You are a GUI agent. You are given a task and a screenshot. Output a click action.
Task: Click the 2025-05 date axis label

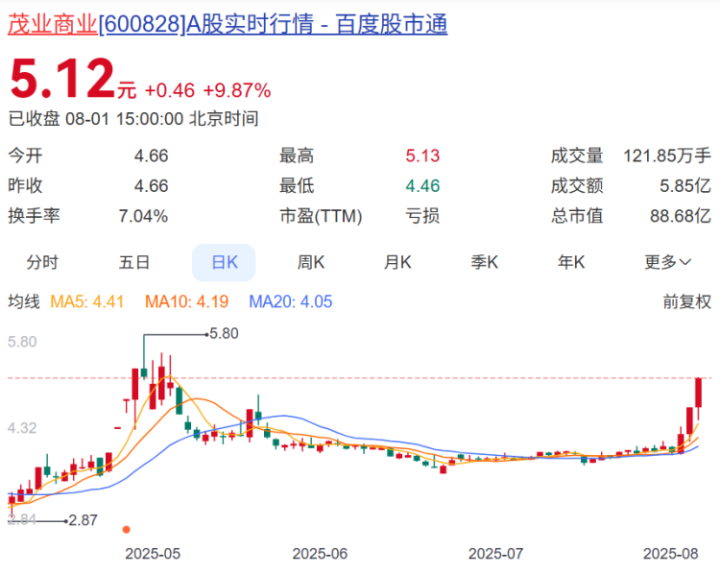tap(153, 554)
